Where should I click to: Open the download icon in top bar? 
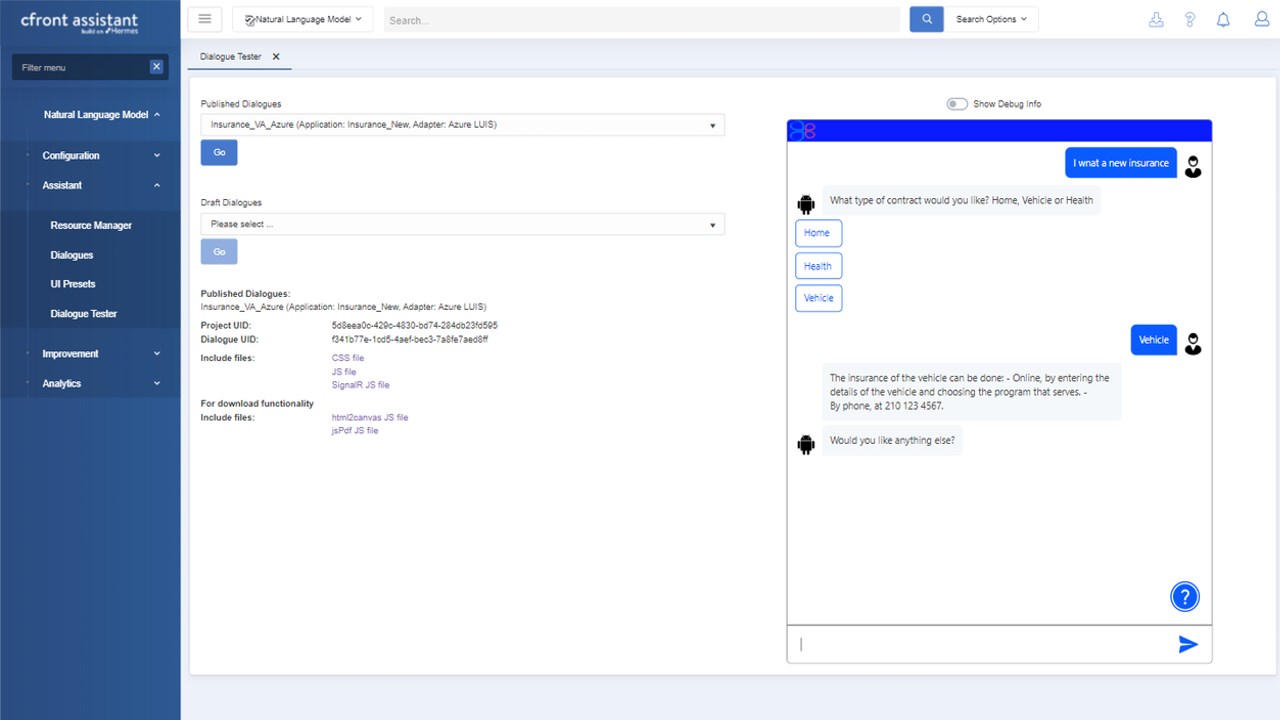[x=1156, y=19]
